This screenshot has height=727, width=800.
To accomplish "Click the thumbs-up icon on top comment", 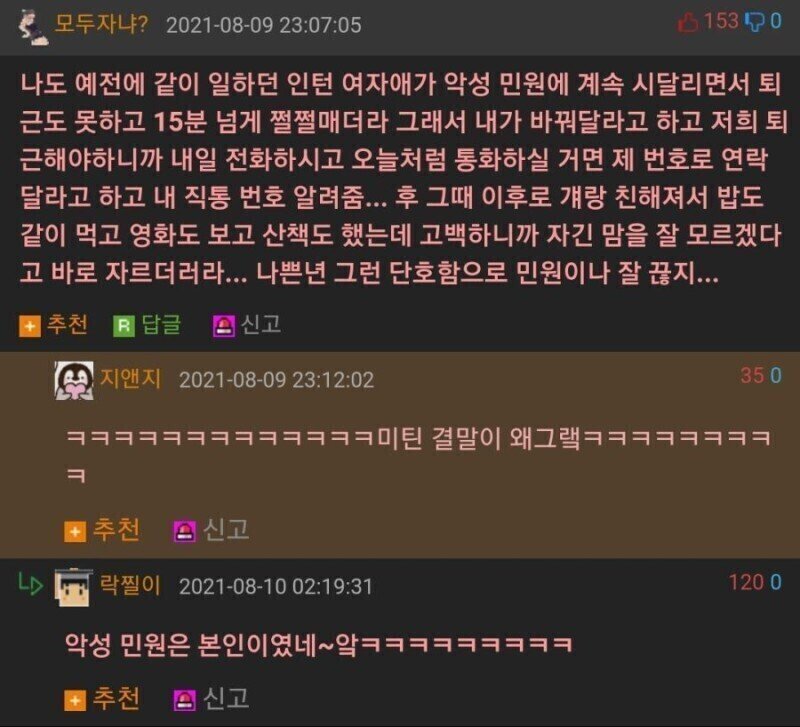I will [x=688, y=22].
